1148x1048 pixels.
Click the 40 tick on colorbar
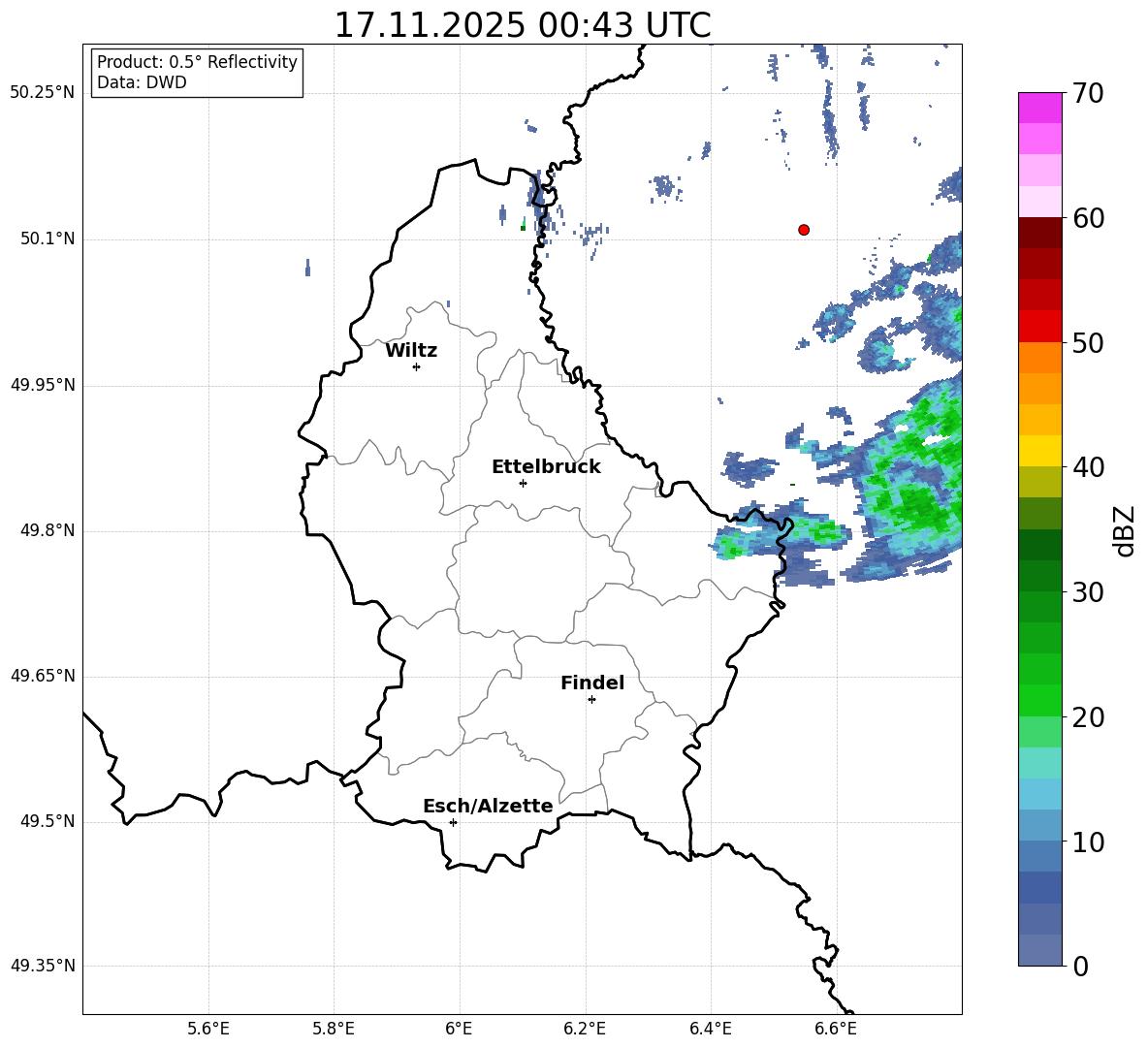tap(1088, 467)
